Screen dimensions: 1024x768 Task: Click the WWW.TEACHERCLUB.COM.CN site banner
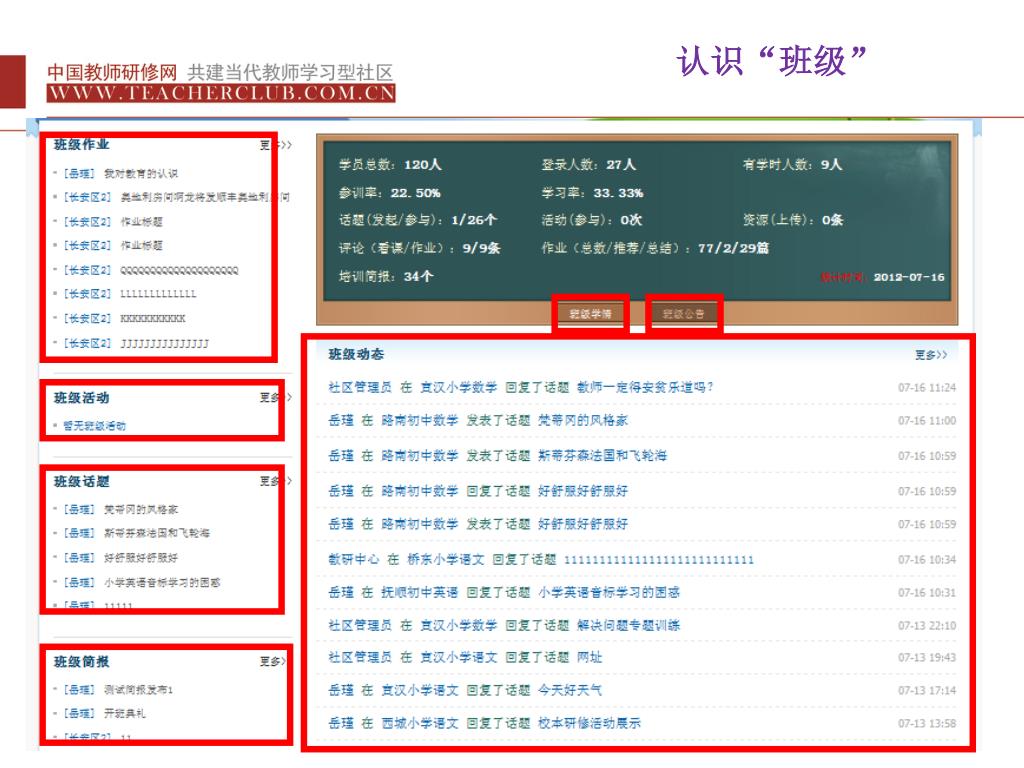[221, 93]
